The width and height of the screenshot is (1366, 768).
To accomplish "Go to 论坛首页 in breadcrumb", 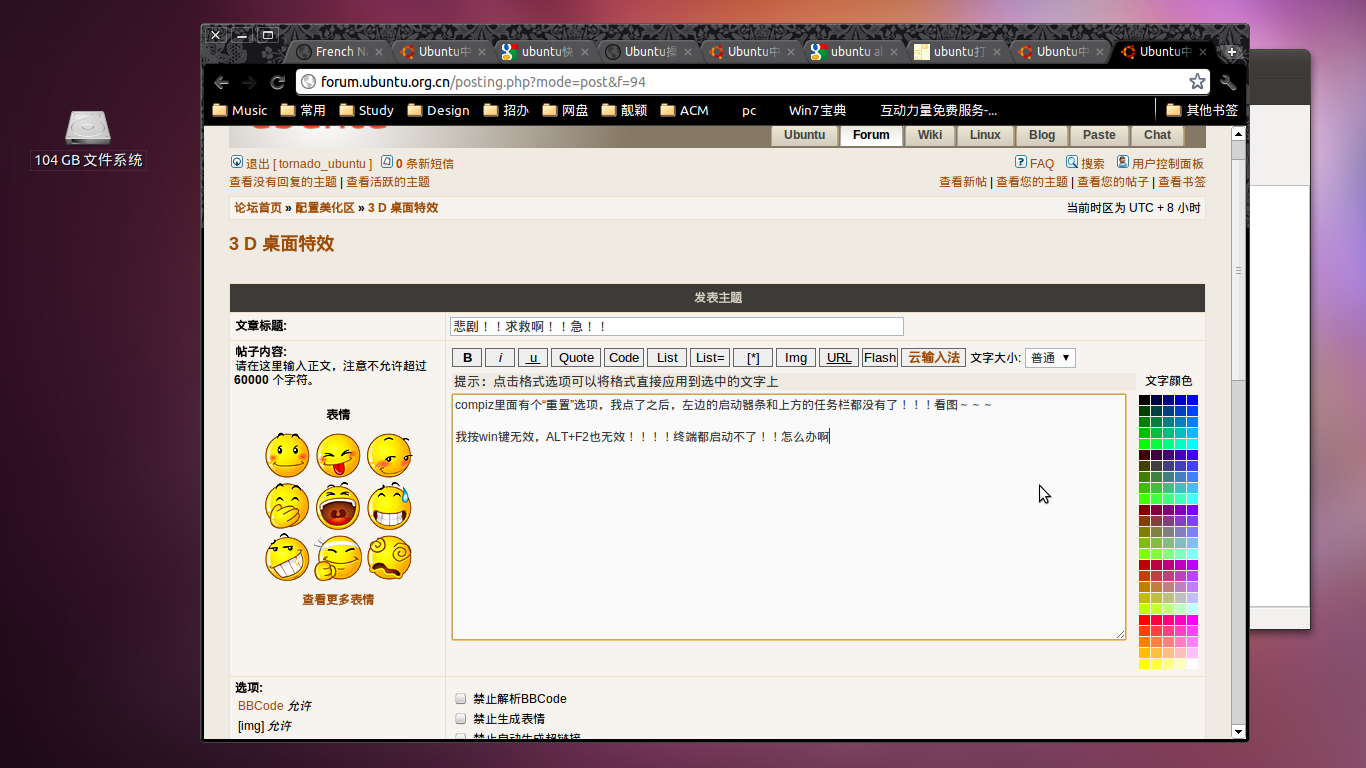I will 258,208.
